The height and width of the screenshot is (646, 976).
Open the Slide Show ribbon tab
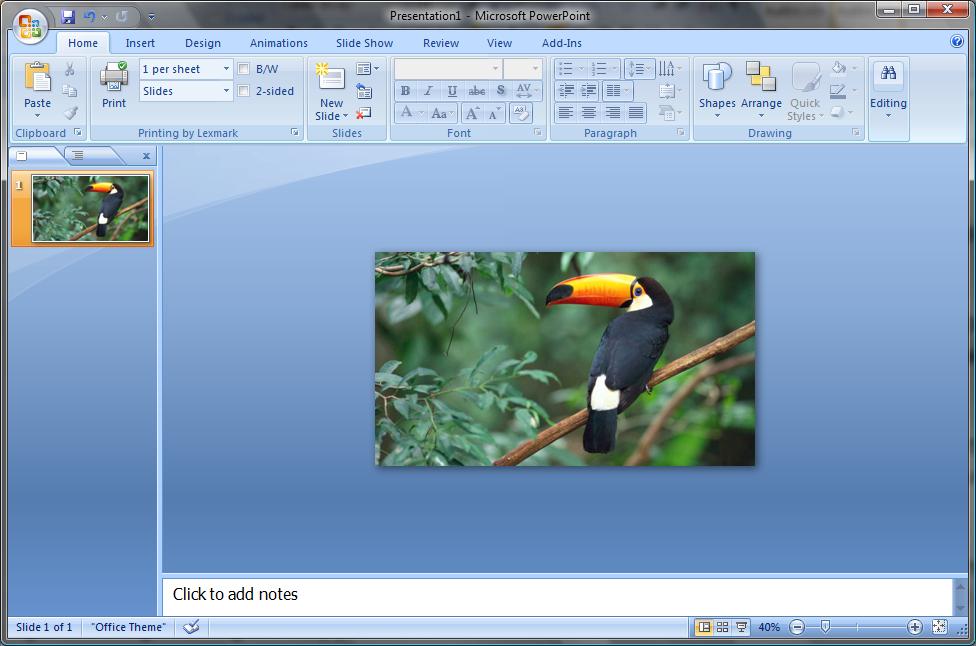coord(364,43)
